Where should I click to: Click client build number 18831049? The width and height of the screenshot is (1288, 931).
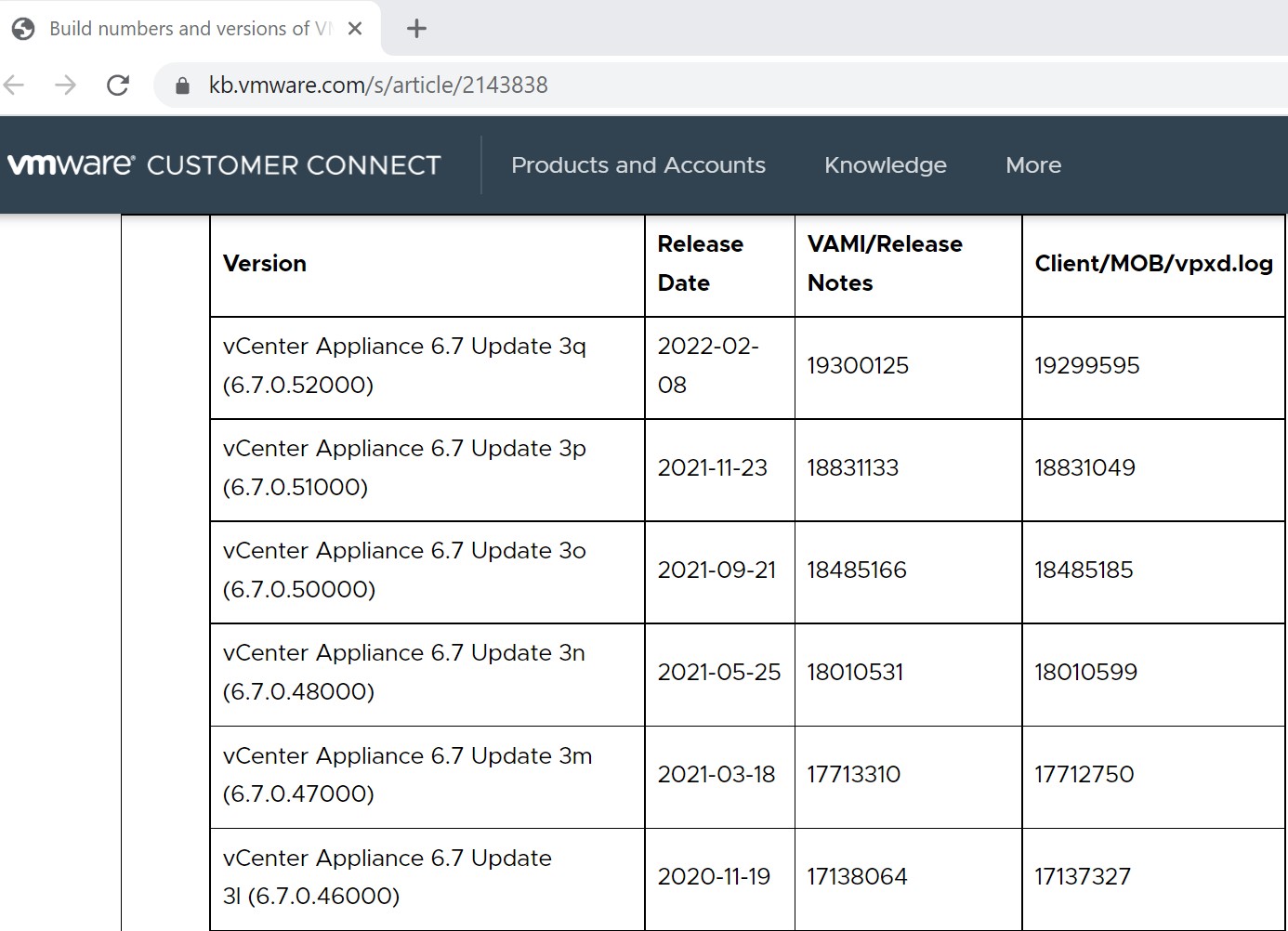point(1085,468)
